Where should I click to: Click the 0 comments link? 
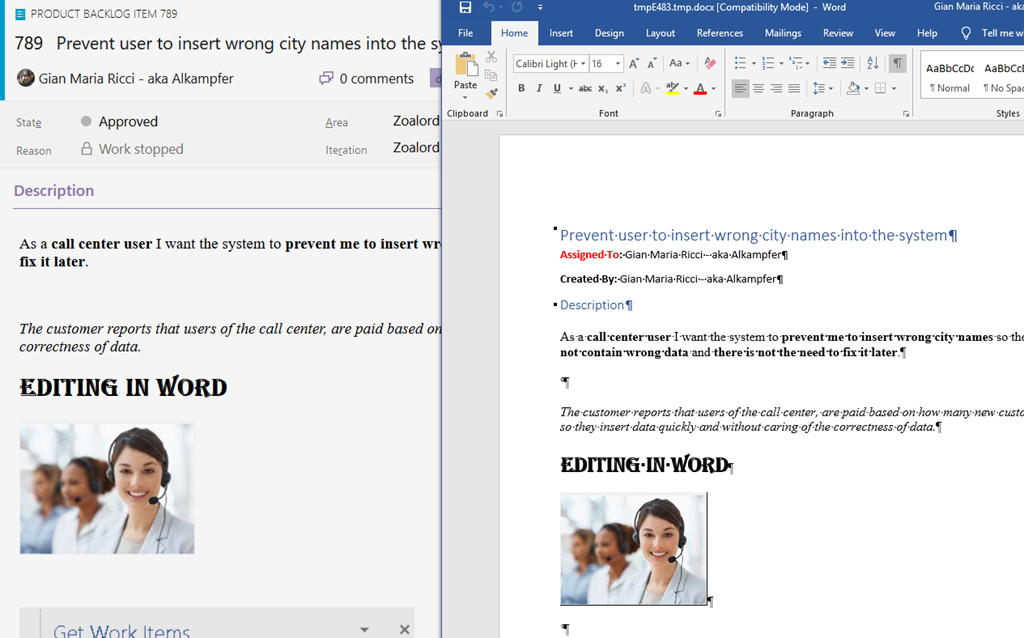(378, 77)
